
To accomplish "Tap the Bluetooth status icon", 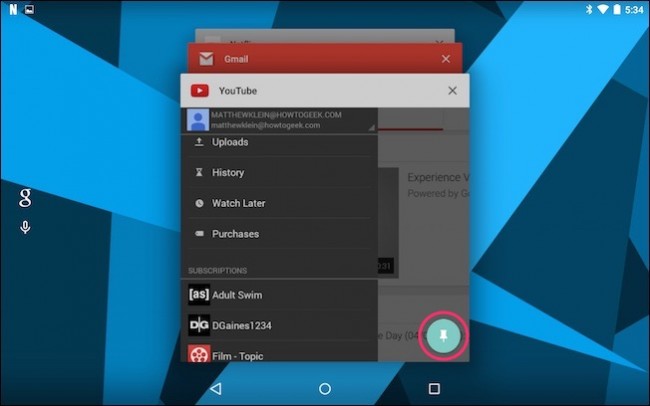I will click(589, 9).
